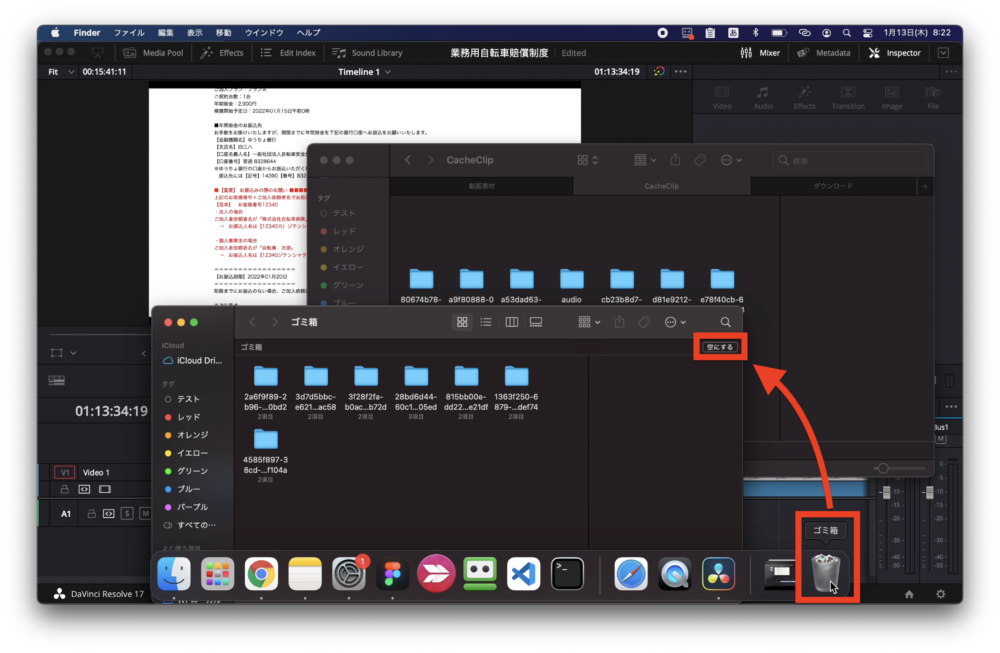Open group-by dropdown in ゴミ箱 window
1000x653 pixels.
[x=589, y=322]
